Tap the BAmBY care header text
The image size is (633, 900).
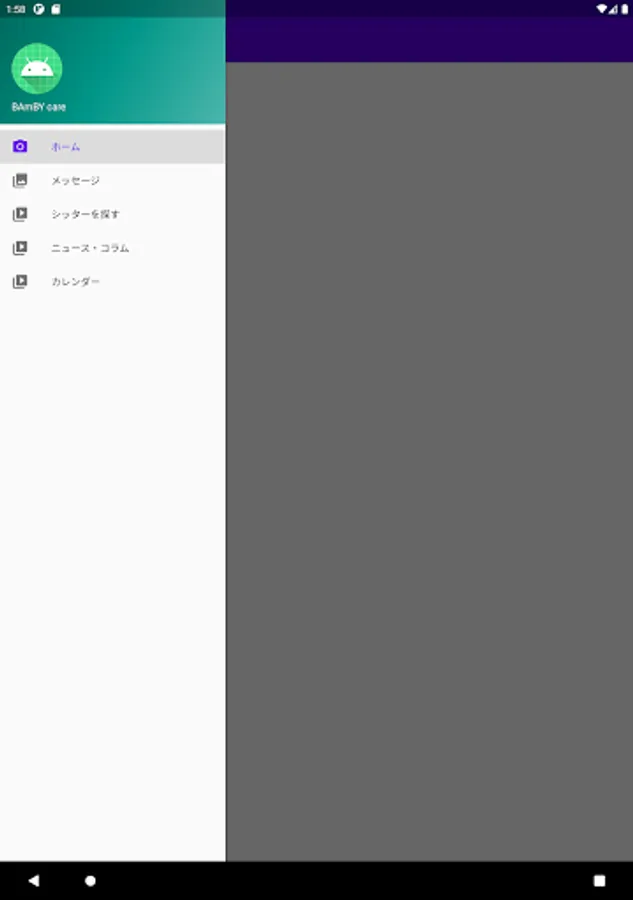pos(38,107)
